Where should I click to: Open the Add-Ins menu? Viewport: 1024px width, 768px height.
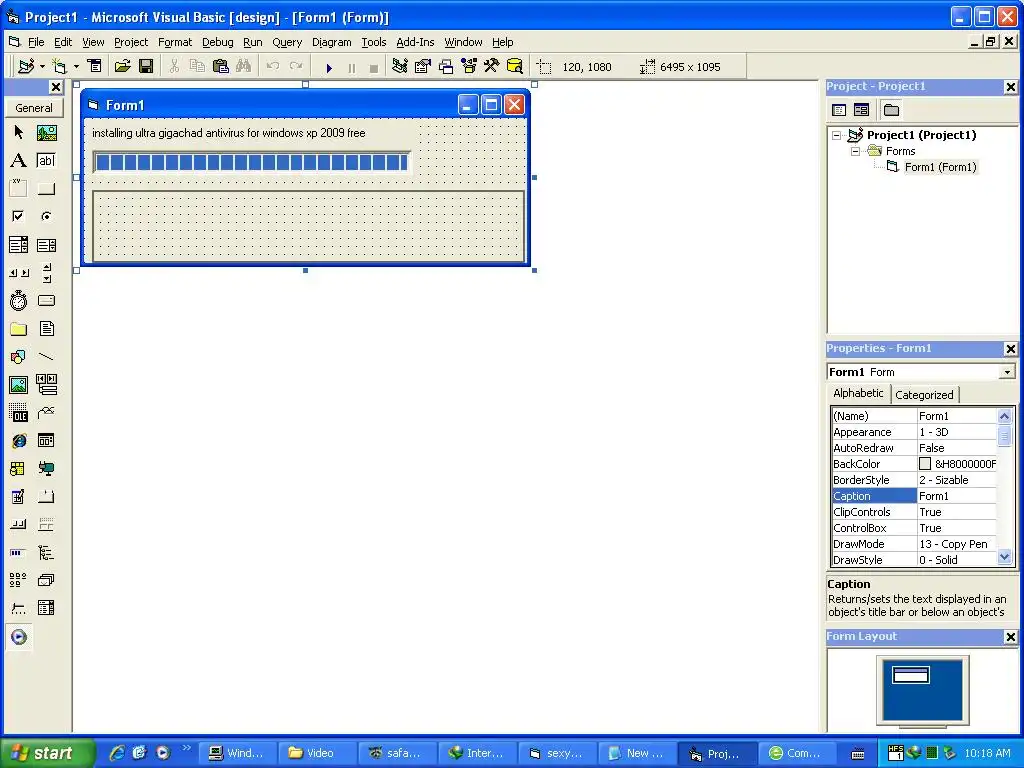(415, 42)
